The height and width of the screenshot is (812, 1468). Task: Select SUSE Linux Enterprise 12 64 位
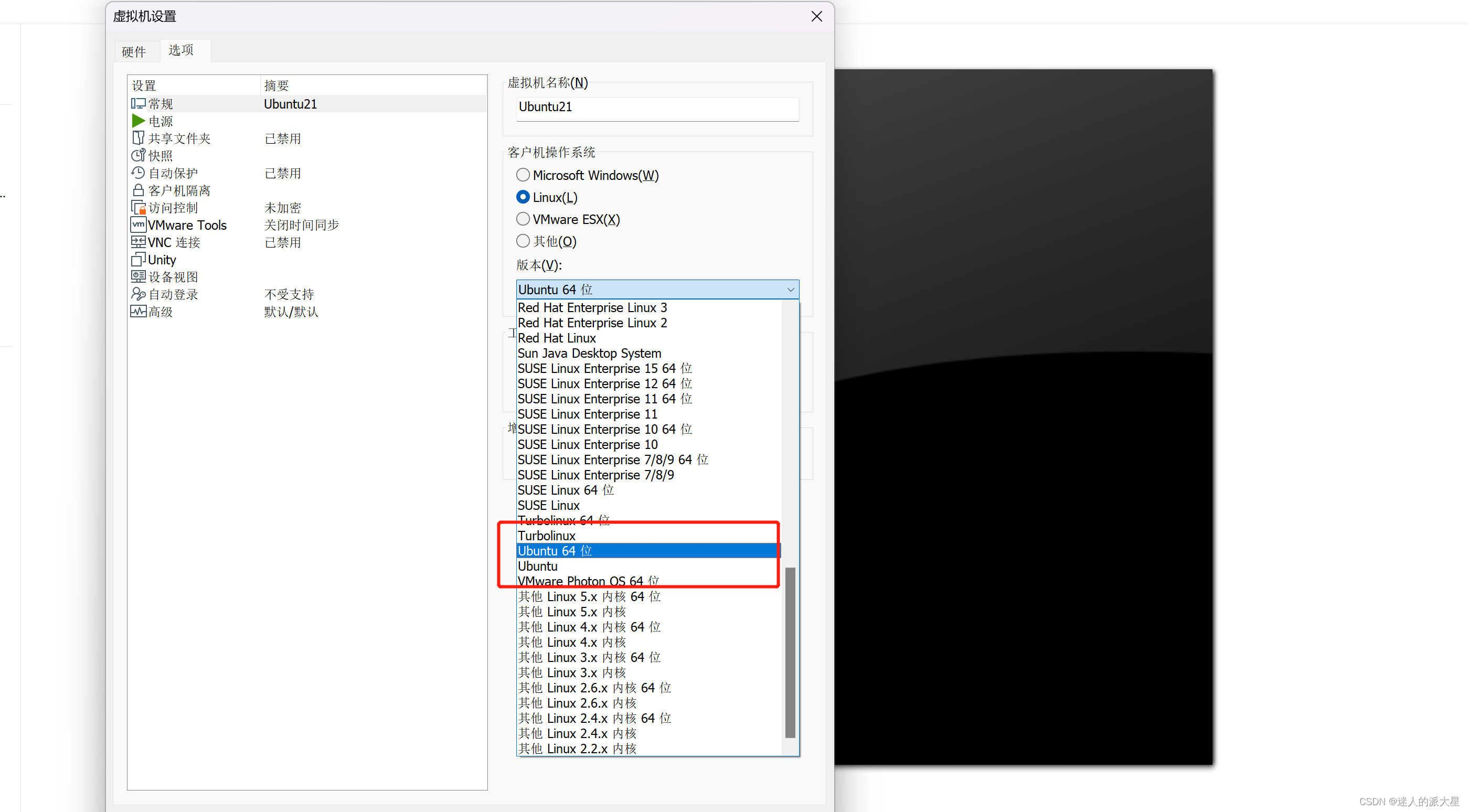pos(649,383)
